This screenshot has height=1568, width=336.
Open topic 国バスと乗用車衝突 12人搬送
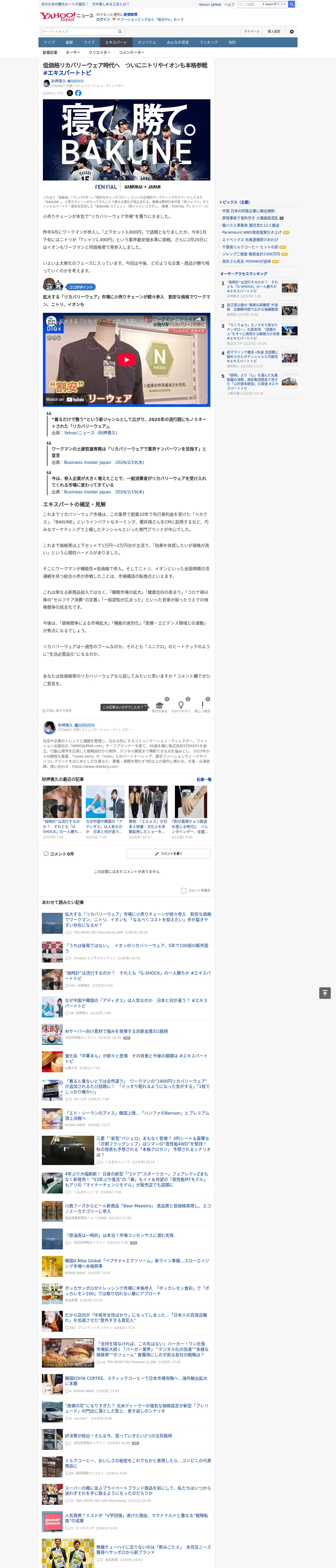(251, 225)
